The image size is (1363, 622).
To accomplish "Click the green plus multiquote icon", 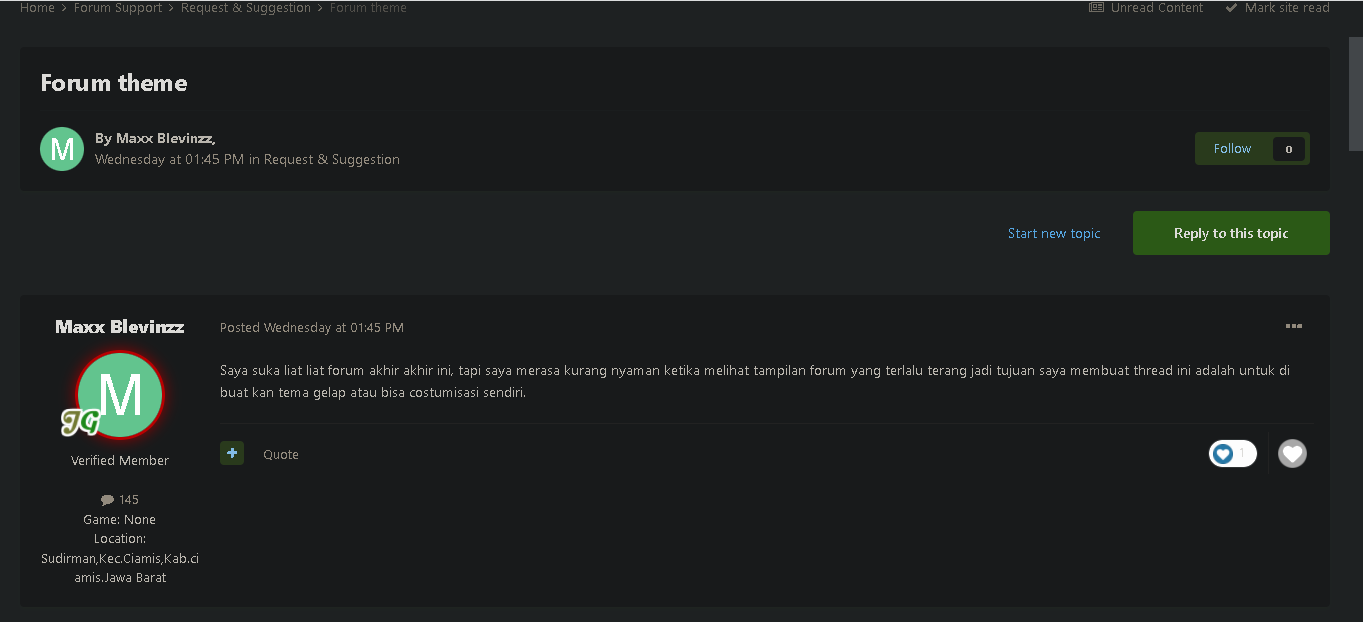I will point(232,454).
